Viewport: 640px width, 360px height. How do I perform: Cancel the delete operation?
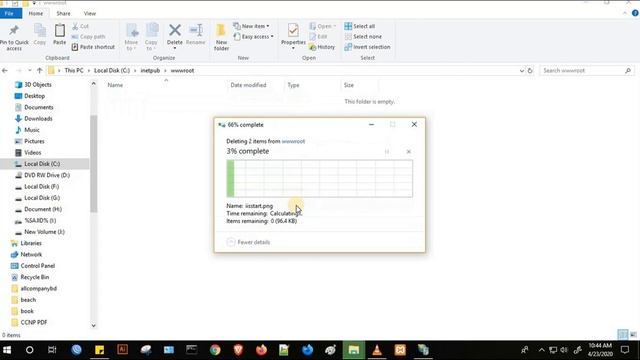pyautogui.click(x=409, y=152)
